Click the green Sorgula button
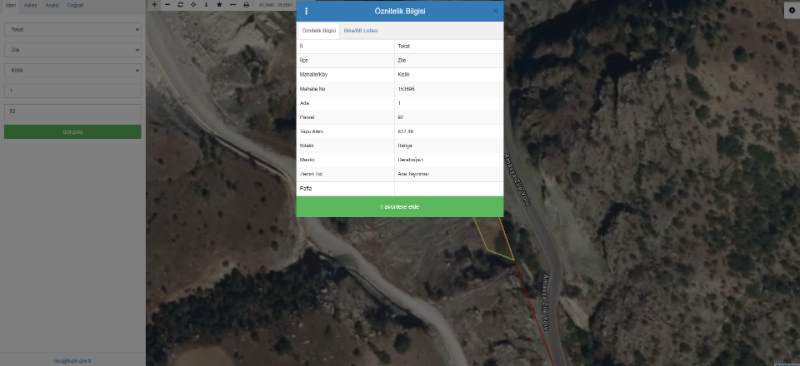This screenshot has width=800, height=366. point(73,132)
